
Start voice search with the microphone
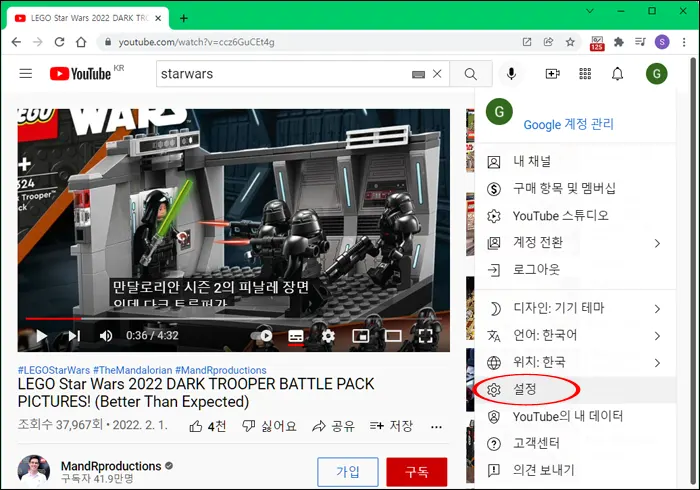[x=512, y=74]
